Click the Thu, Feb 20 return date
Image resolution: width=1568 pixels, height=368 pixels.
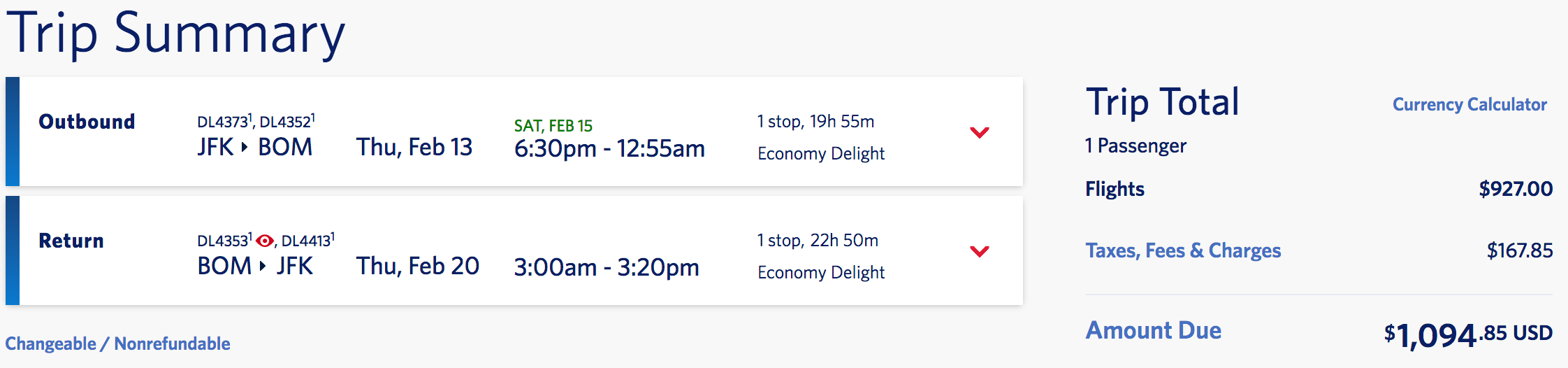pos(417,267)
